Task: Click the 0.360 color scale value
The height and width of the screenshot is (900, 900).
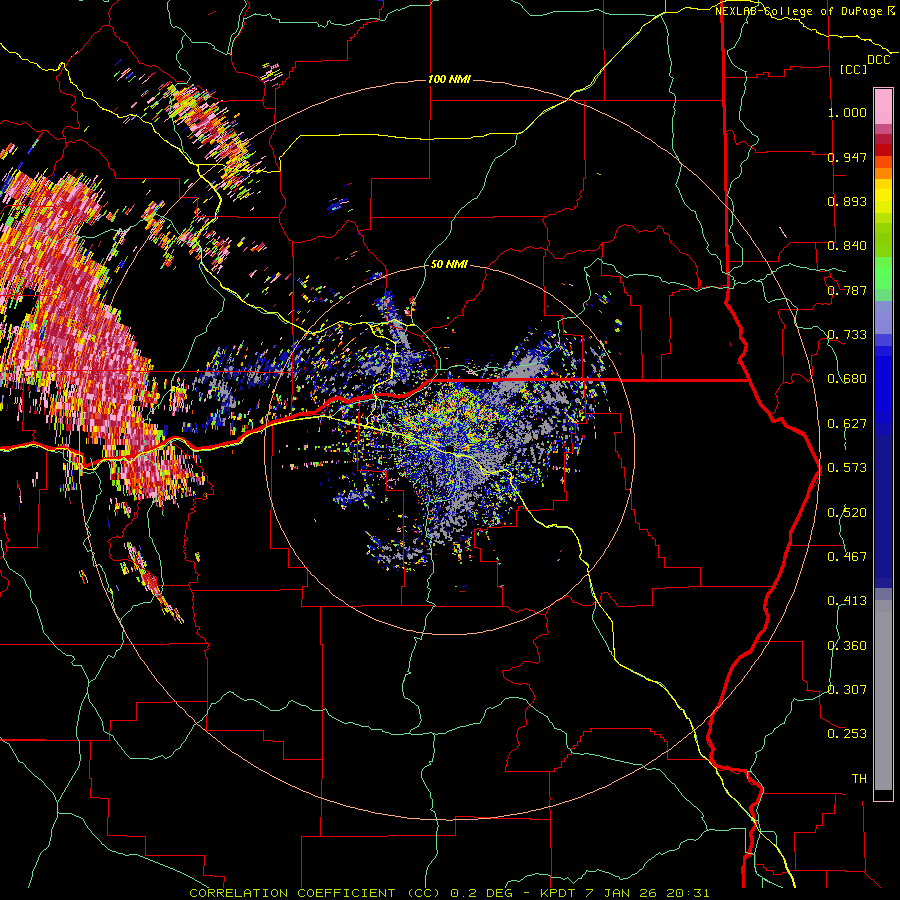Action: (847, 646)
